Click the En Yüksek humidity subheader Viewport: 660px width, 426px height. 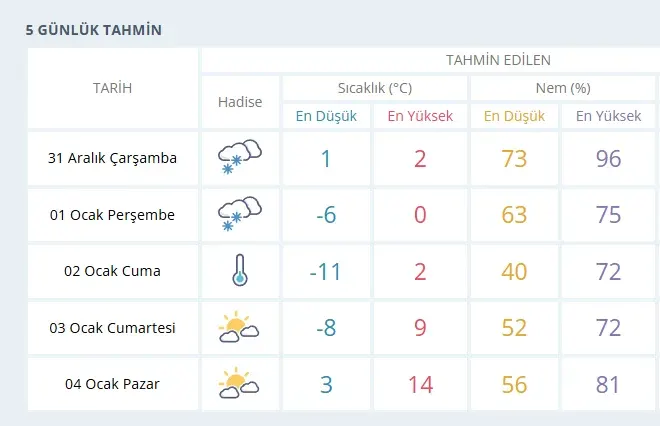[x=608, y=116]
